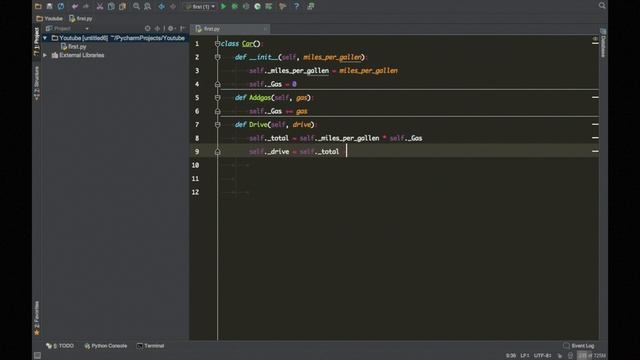Viewport: 640px width, 360px height.
Task: Select the Youtube root folder row
Action: coord(115,38)
